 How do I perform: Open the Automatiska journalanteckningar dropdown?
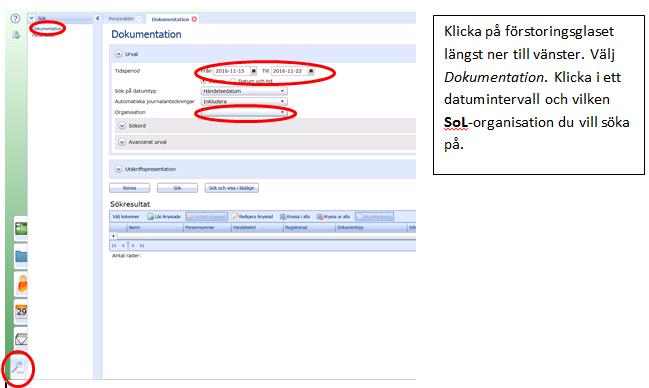pyautogui.click(x=244, y=101)
